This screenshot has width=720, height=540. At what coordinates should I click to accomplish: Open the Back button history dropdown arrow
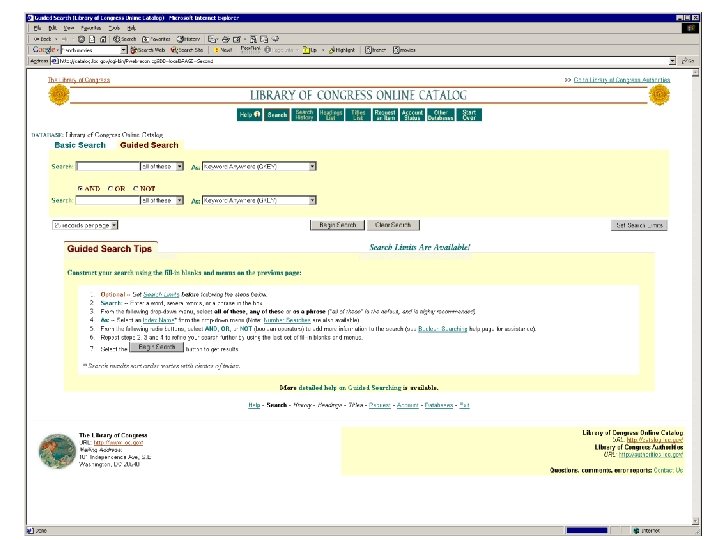coord(56,39)
